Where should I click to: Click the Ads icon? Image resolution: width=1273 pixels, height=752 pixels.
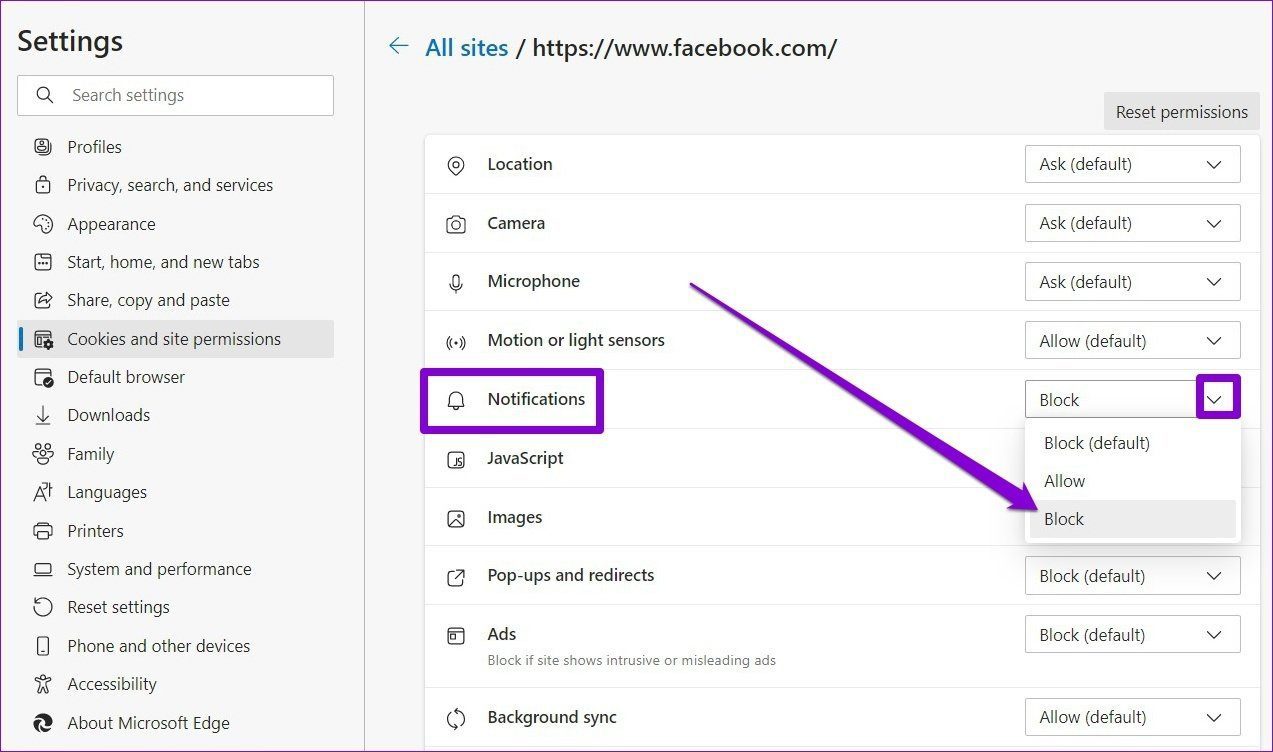click(x=456, y=634)
